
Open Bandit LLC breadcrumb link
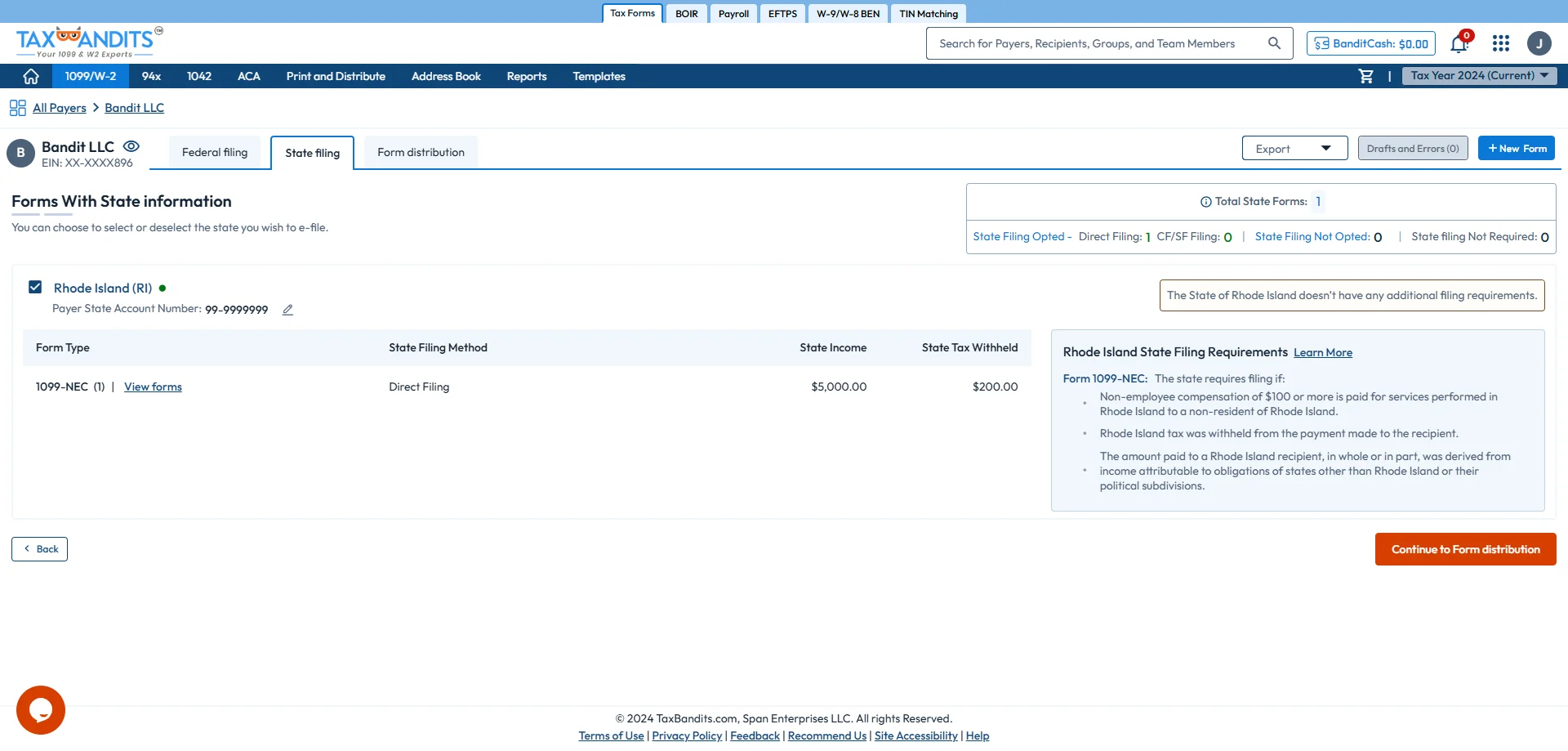click(x=135, y=108)
